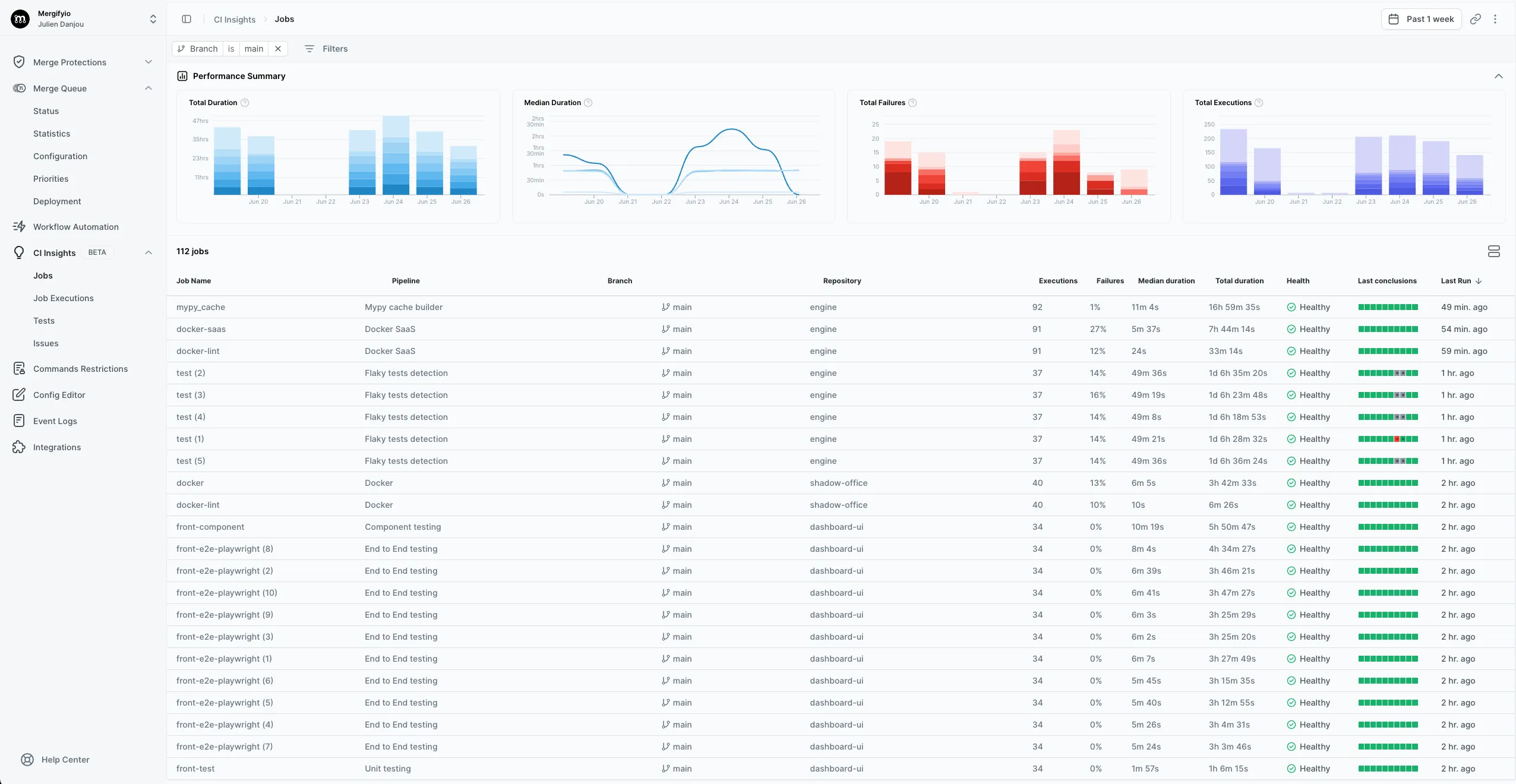Switch the jobs table layout view
Image resolution: width=1516 pixels, height=784 pixels.
(1493, 251)
